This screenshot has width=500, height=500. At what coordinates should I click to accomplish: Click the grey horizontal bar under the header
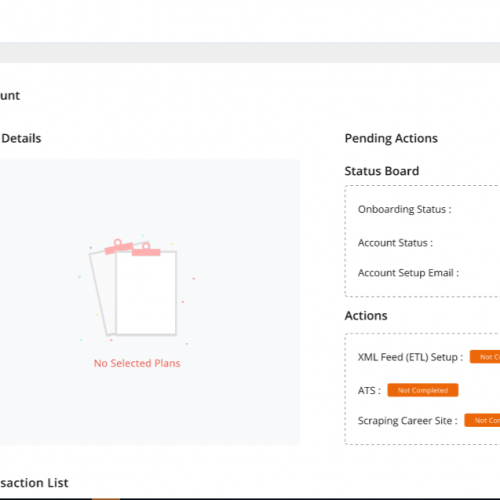[x=250, y=53]
